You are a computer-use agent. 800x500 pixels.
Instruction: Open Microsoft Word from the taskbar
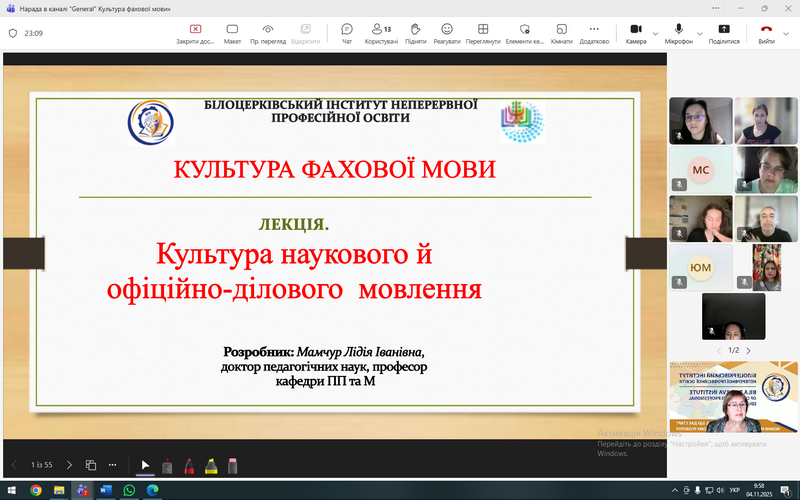106,490
